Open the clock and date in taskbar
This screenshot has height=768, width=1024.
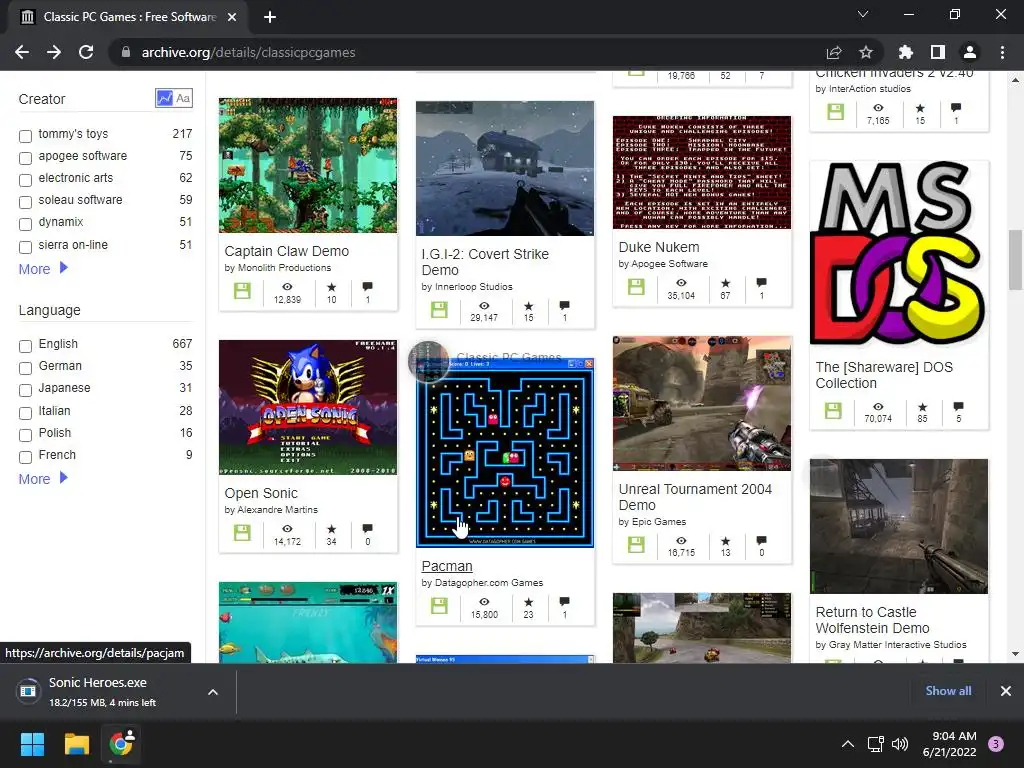[950, 744]
